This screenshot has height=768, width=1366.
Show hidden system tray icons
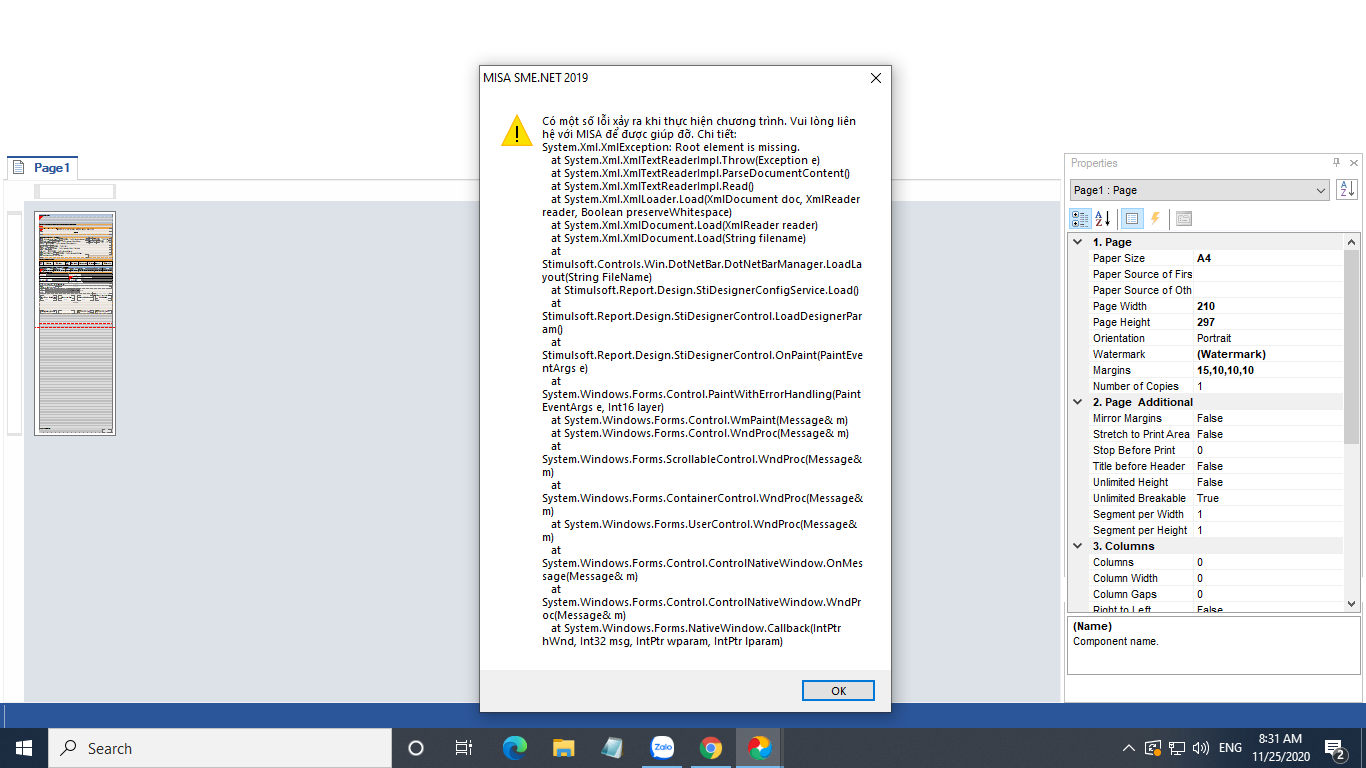(x=1129, y=748)
